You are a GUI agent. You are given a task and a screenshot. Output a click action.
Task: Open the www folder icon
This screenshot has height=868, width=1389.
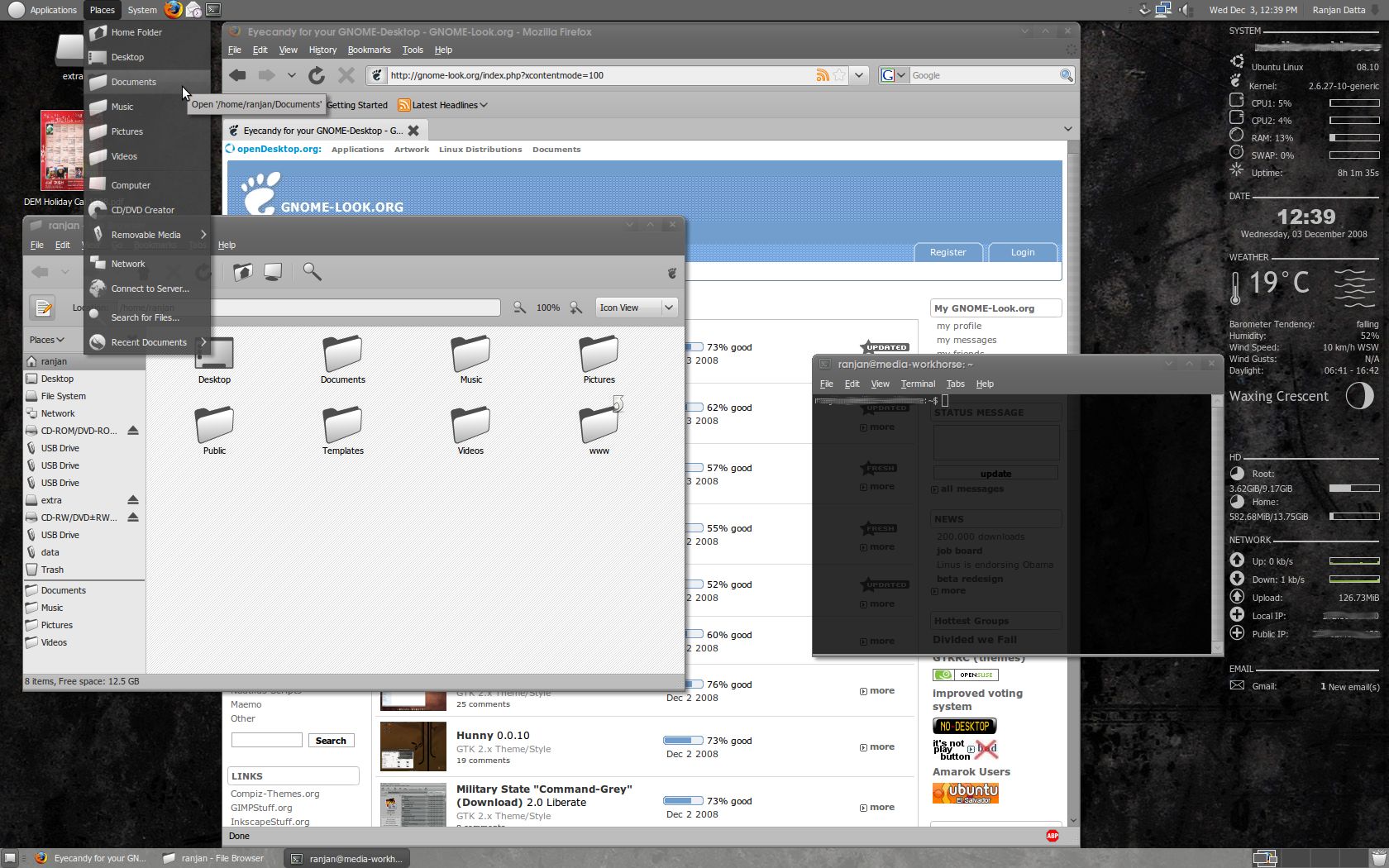point(599,423)
